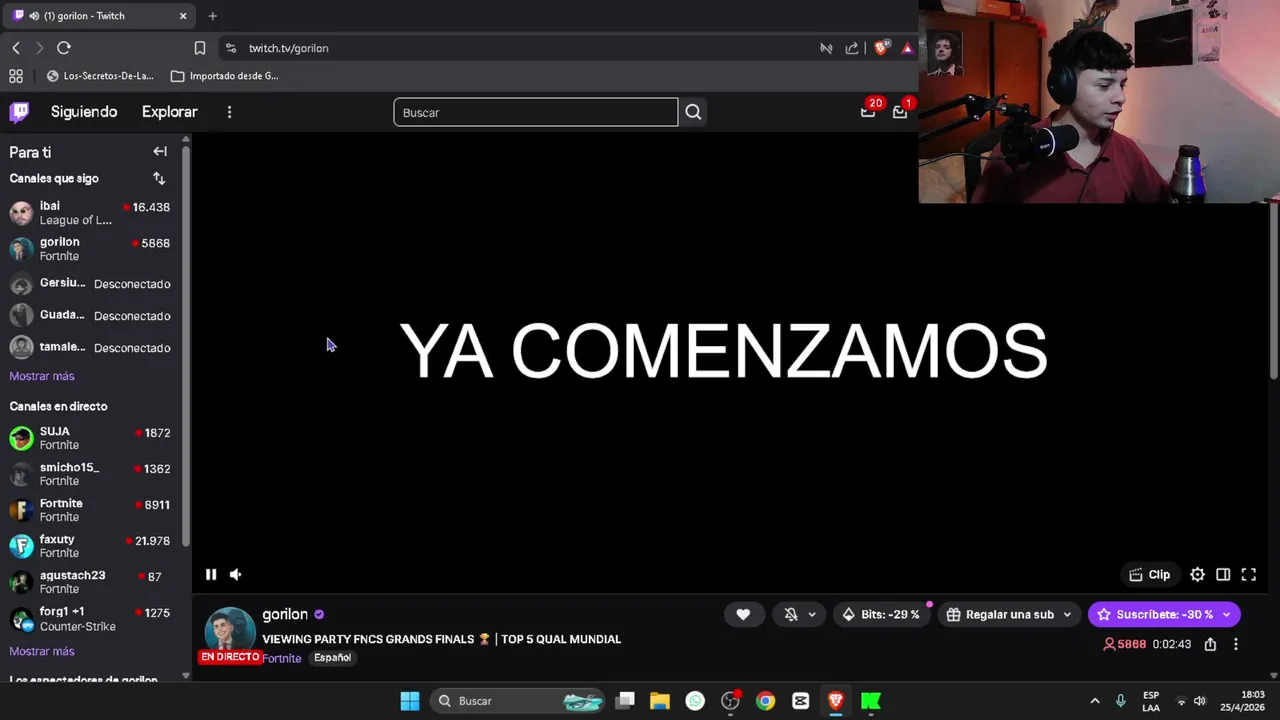Open the Fortnite live channel with 8911 viewers
The width and height of the screenshot is (1280, 720).
pyautogui.click(x=90, y=510)
